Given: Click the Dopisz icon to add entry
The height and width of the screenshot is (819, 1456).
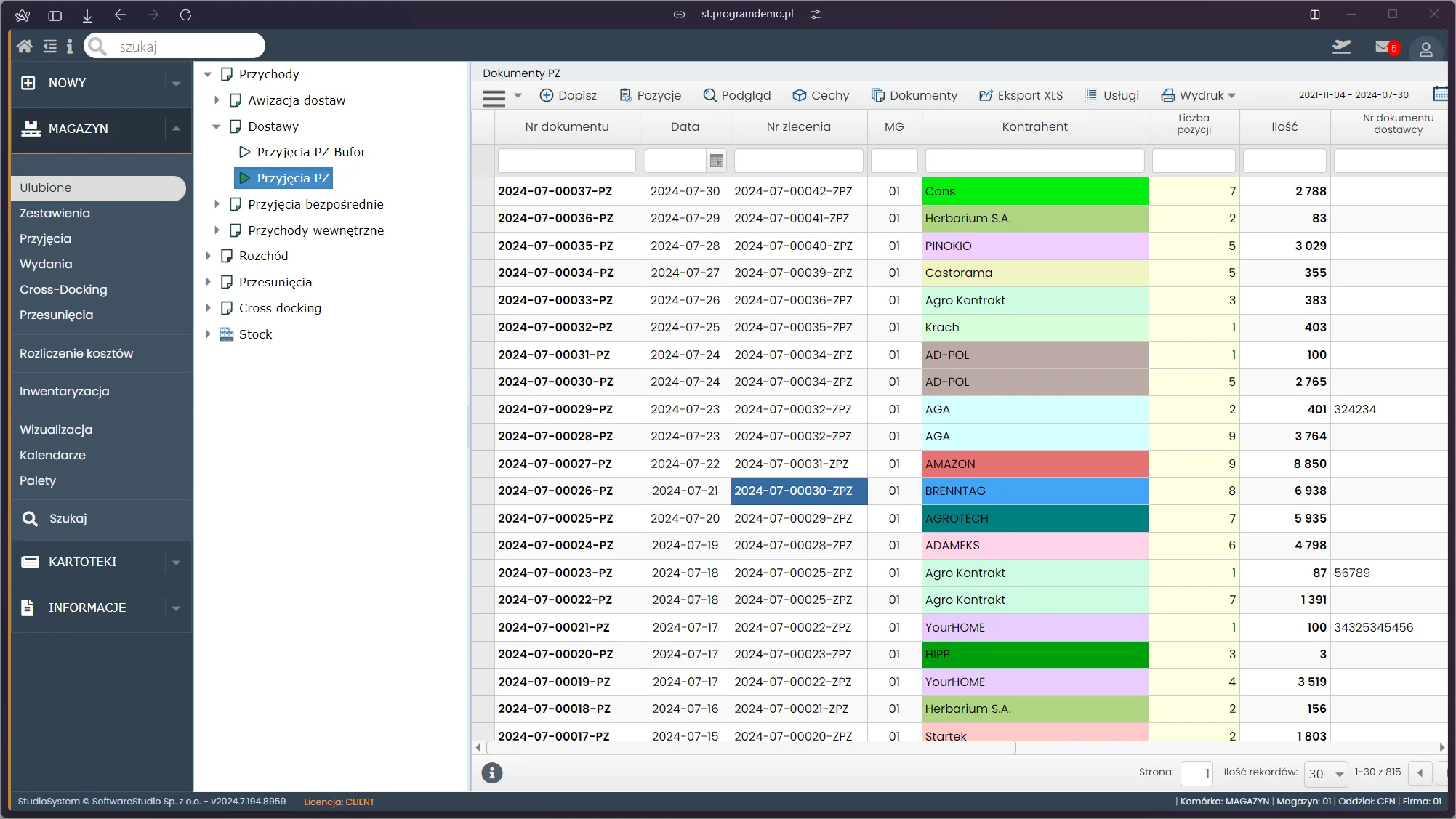Looking at the screenshot, I should point(567,95).
